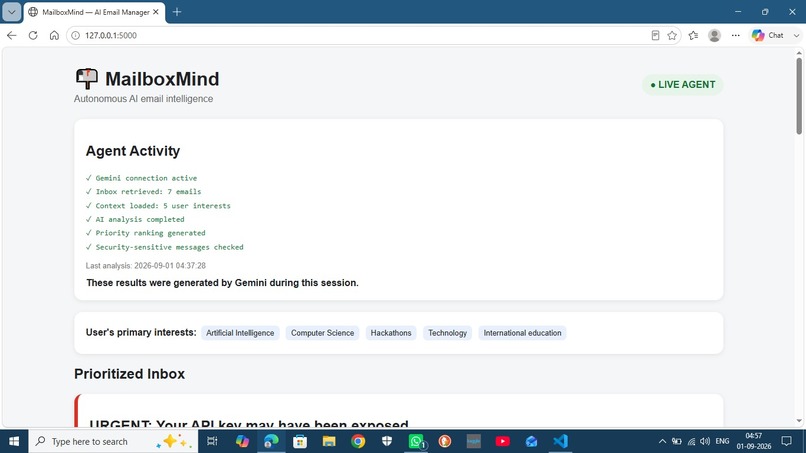This screenshot has height=453, width=806.
Task: Click the taskbar 'Type here to search' box
Action: pos(113,441)
